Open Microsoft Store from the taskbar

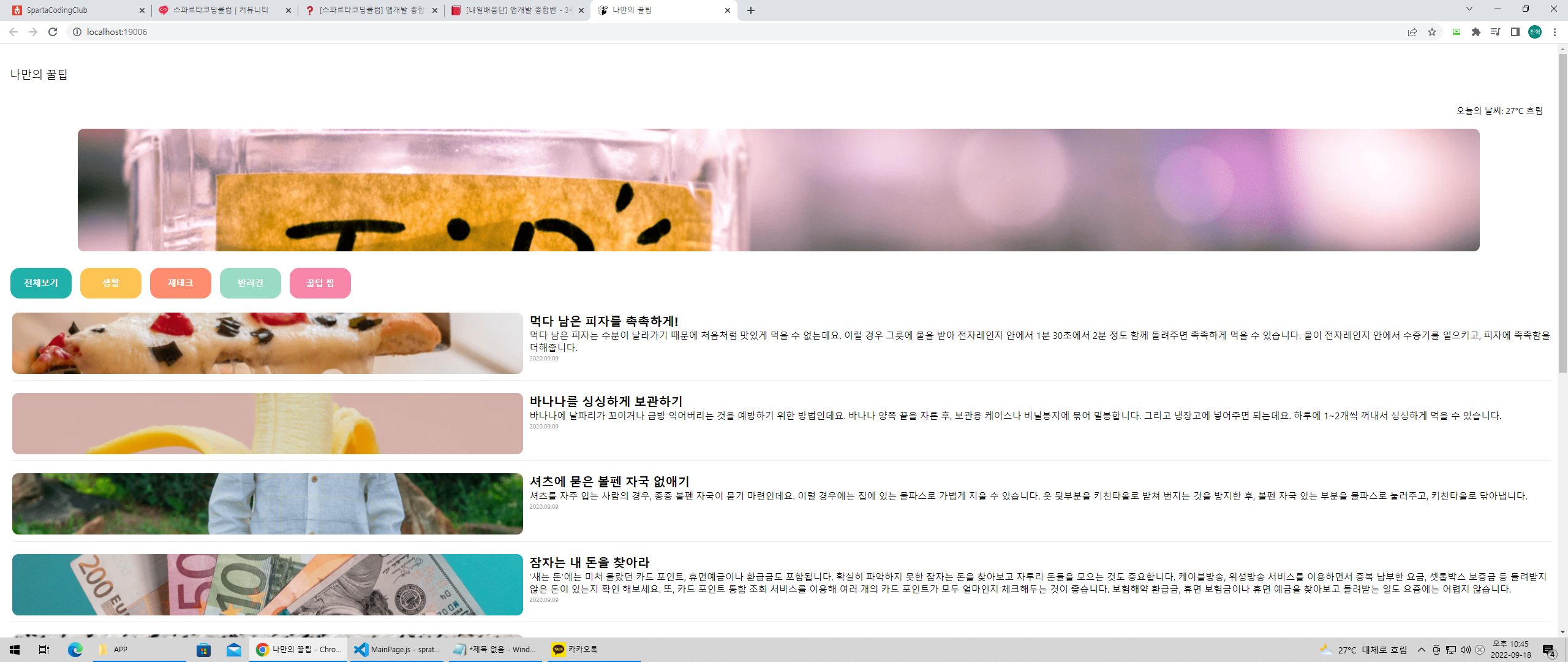pyautogui.click(x=203, y=650)
